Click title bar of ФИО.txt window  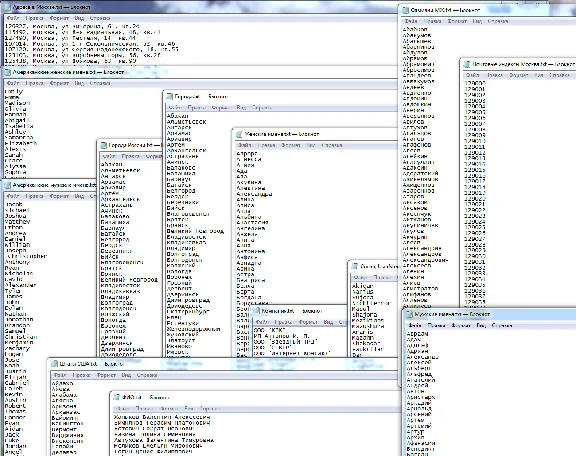coord(257,397)
